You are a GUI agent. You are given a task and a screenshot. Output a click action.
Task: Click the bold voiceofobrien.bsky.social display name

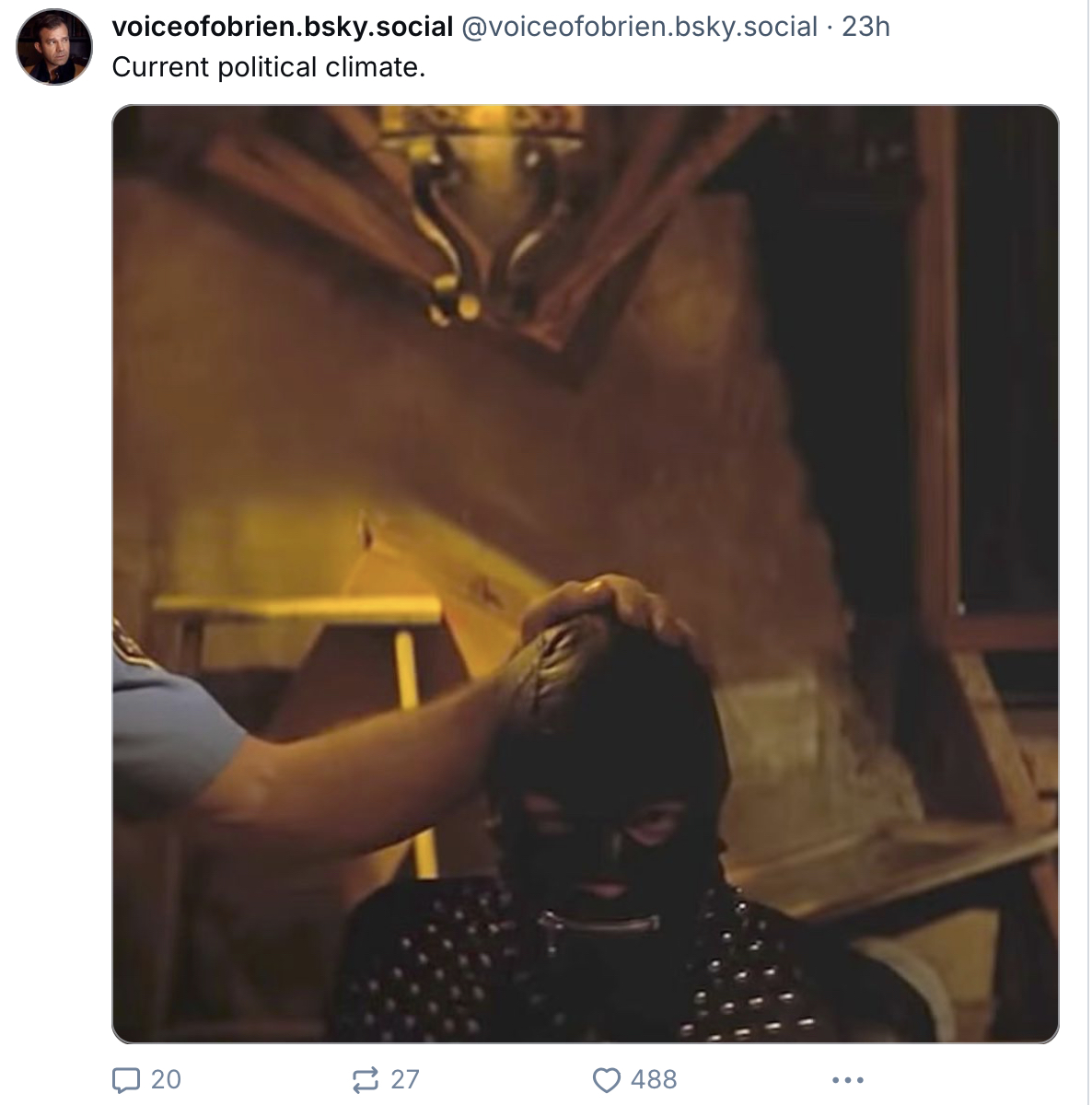click(x=283, y=27)
